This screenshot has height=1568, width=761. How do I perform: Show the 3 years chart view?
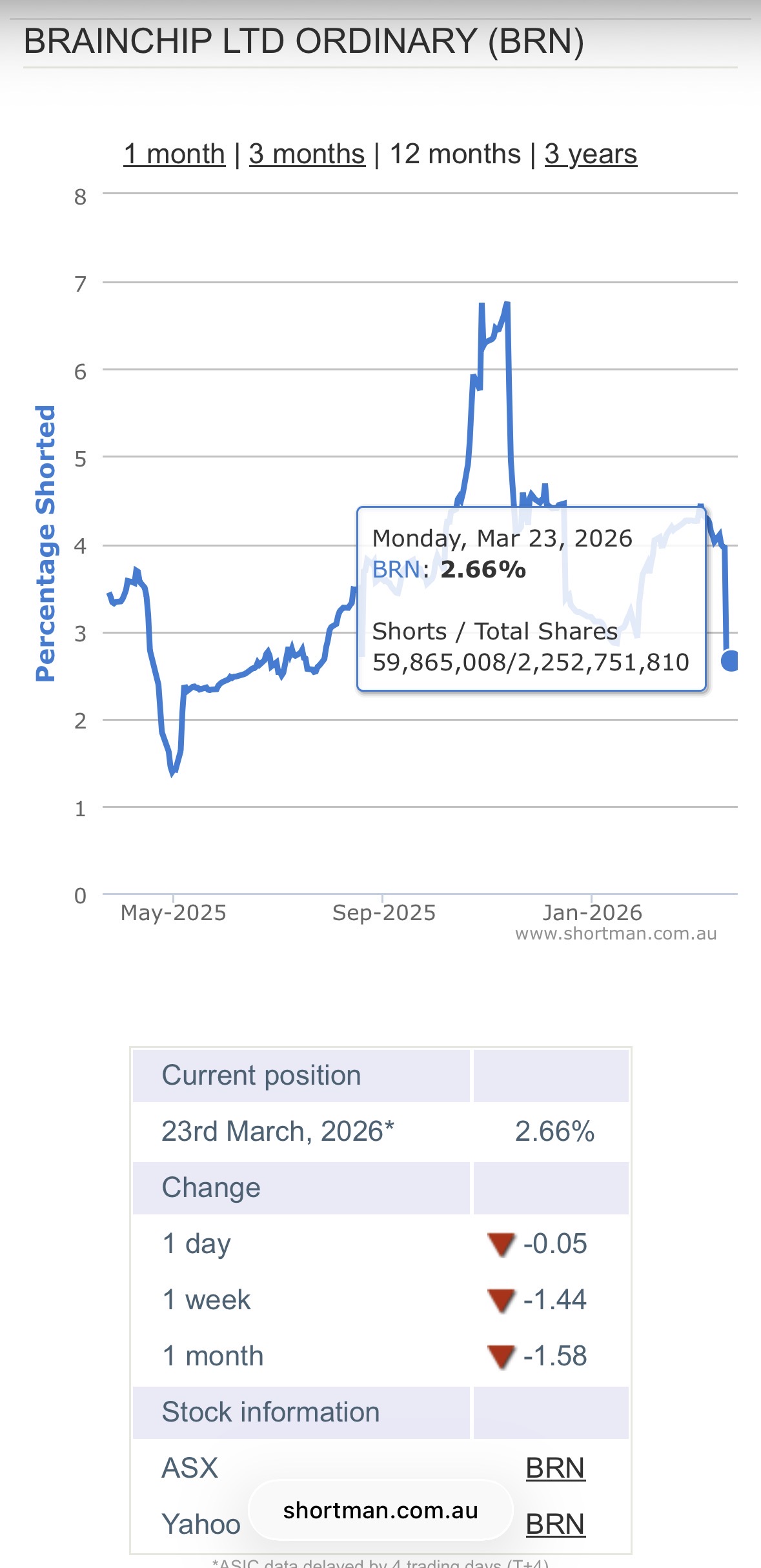coord(591,154)
